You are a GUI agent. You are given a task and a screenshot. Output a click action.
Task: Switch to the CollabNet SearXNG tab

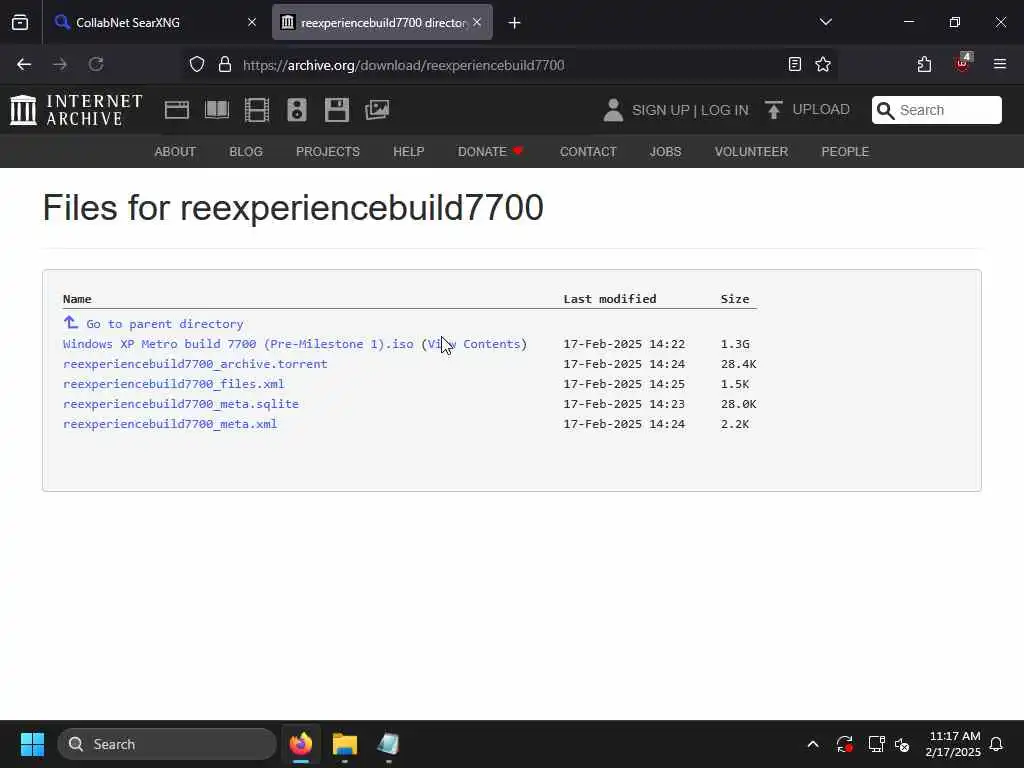[156, 22]
